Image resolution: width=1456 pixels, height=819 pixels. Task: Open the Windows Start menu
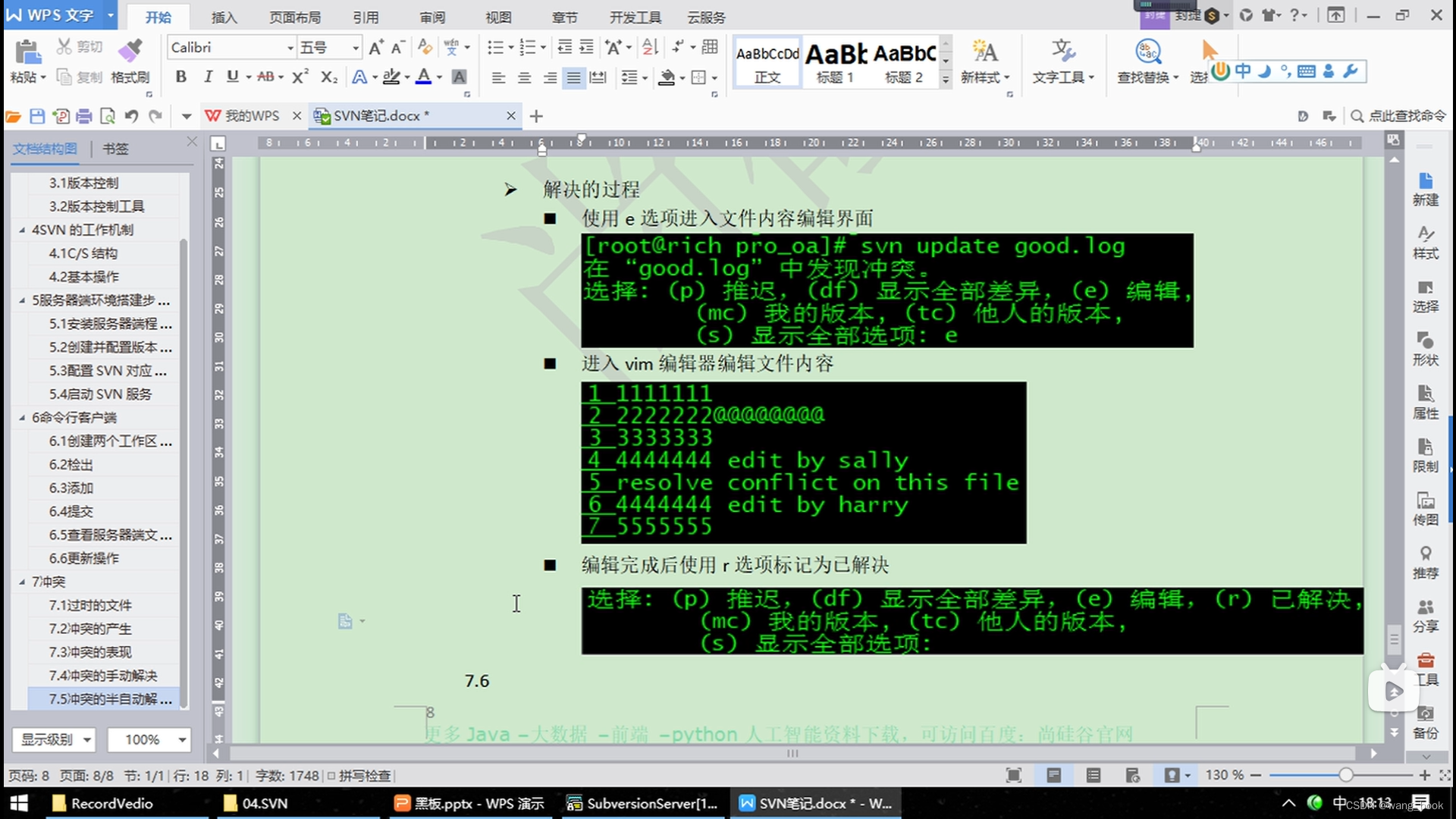(x=18, y=803)
